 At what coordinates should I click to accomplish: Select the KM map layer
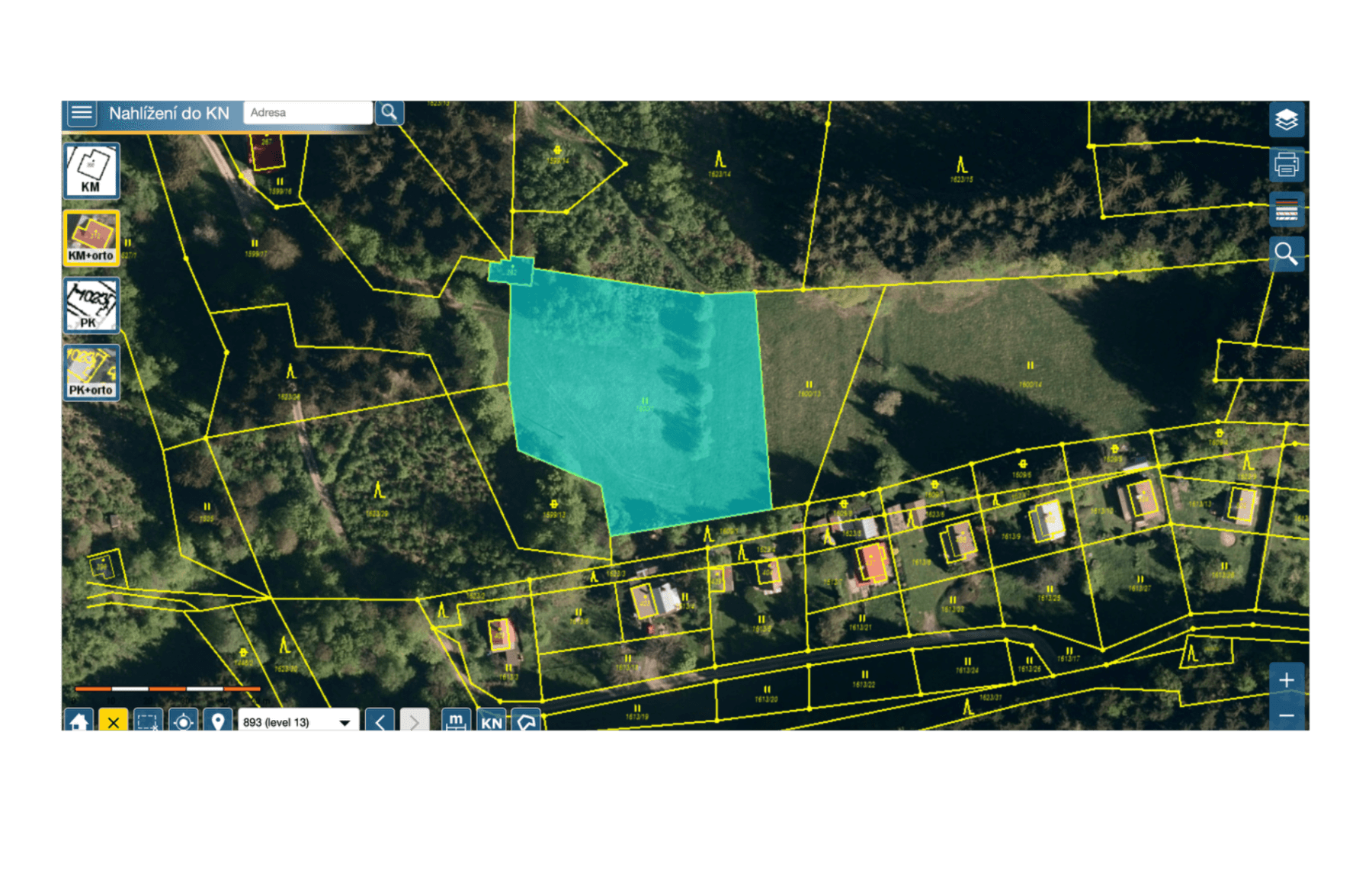pos(91,171)
